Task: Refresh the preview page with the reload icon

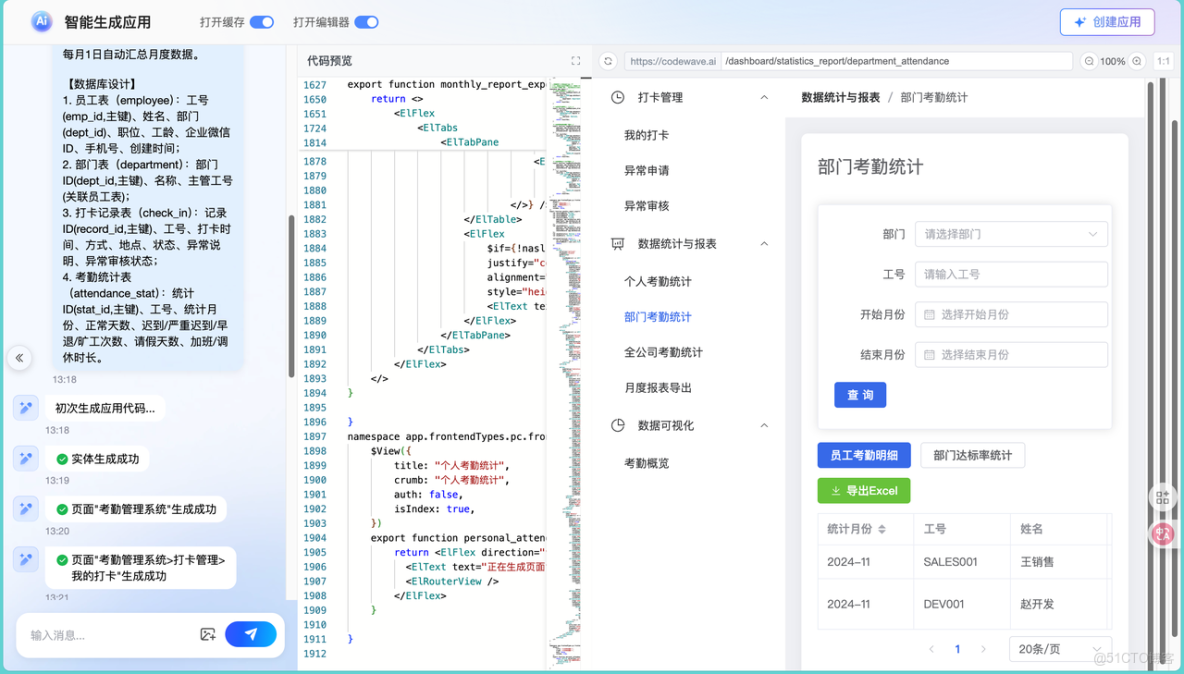Action: click(x=608, y=60)
